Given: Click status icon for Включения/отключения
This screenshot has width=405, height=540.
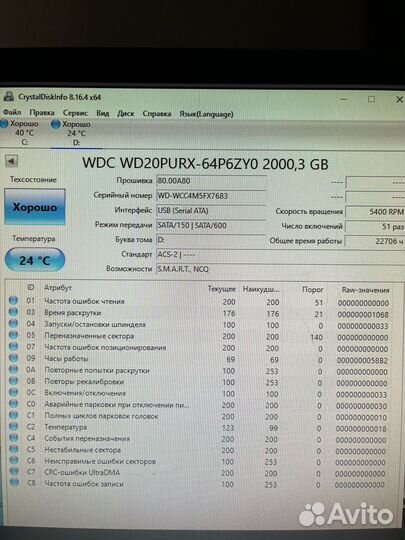Looking at the screenshot, I should pyautogui.click(x=13, y=392).
